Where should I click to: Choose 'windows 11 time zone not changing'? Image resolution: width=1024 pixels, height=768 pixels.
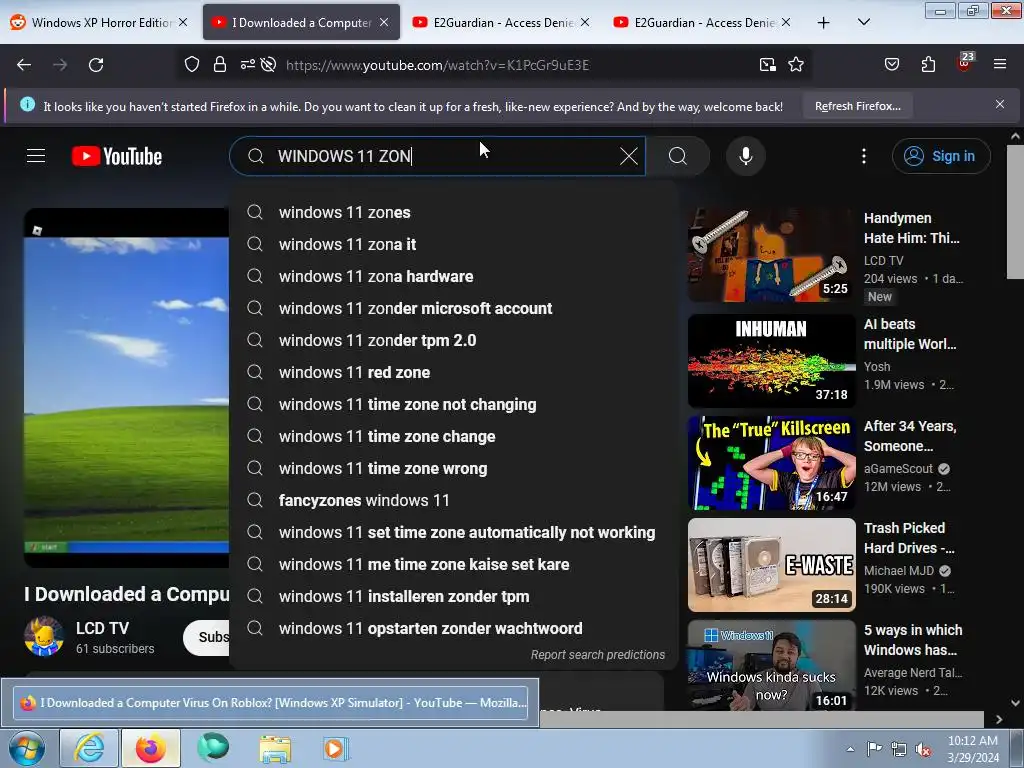tap(454, 404)
